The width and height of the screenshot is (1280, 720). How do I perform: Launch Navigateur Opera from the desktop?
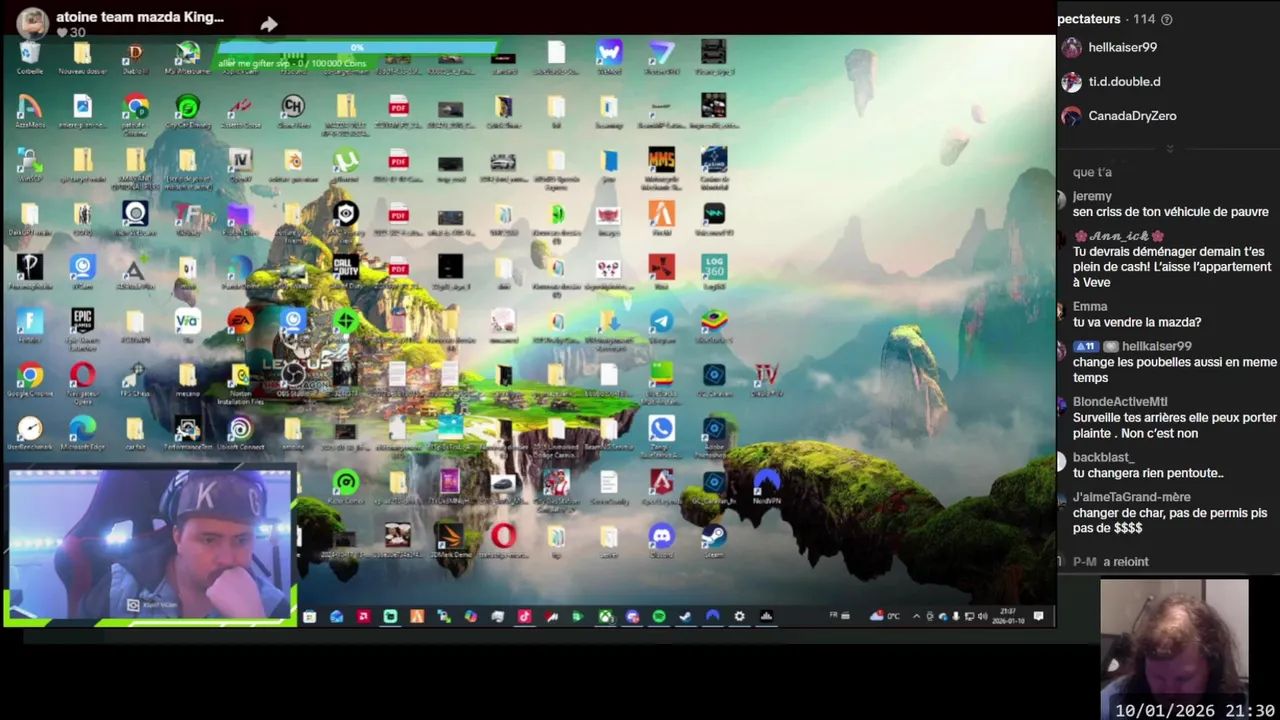coord(82,380)
